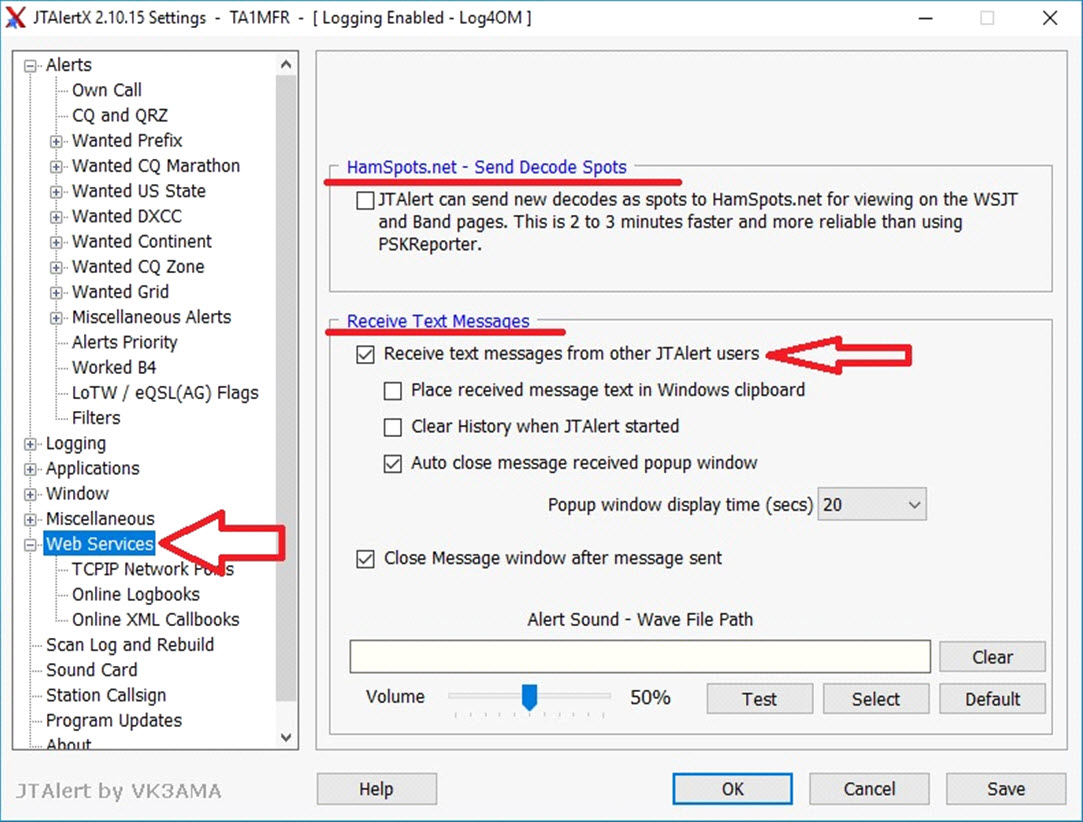This screenshot has height=822, width=1083.
Task: Open the Filters tree item
Action: (96, 418)
